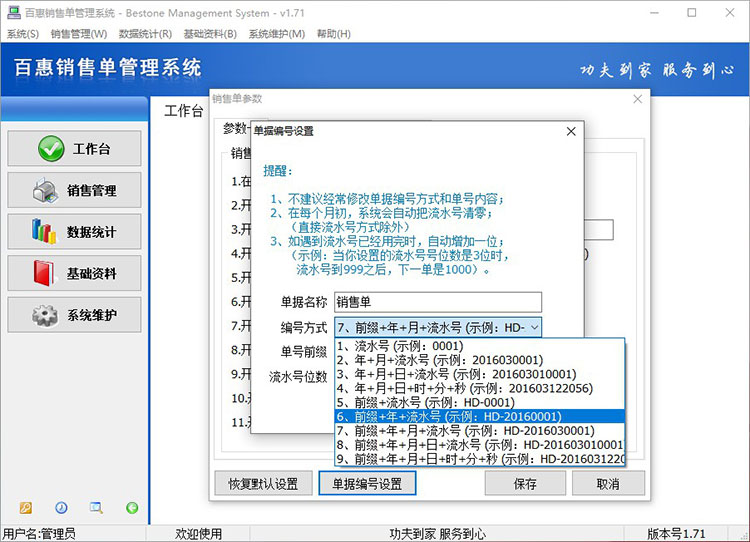Click the green checkmark workbench icon
The height and width of the screenshot is (542, 750).
(x=51, y=149)
